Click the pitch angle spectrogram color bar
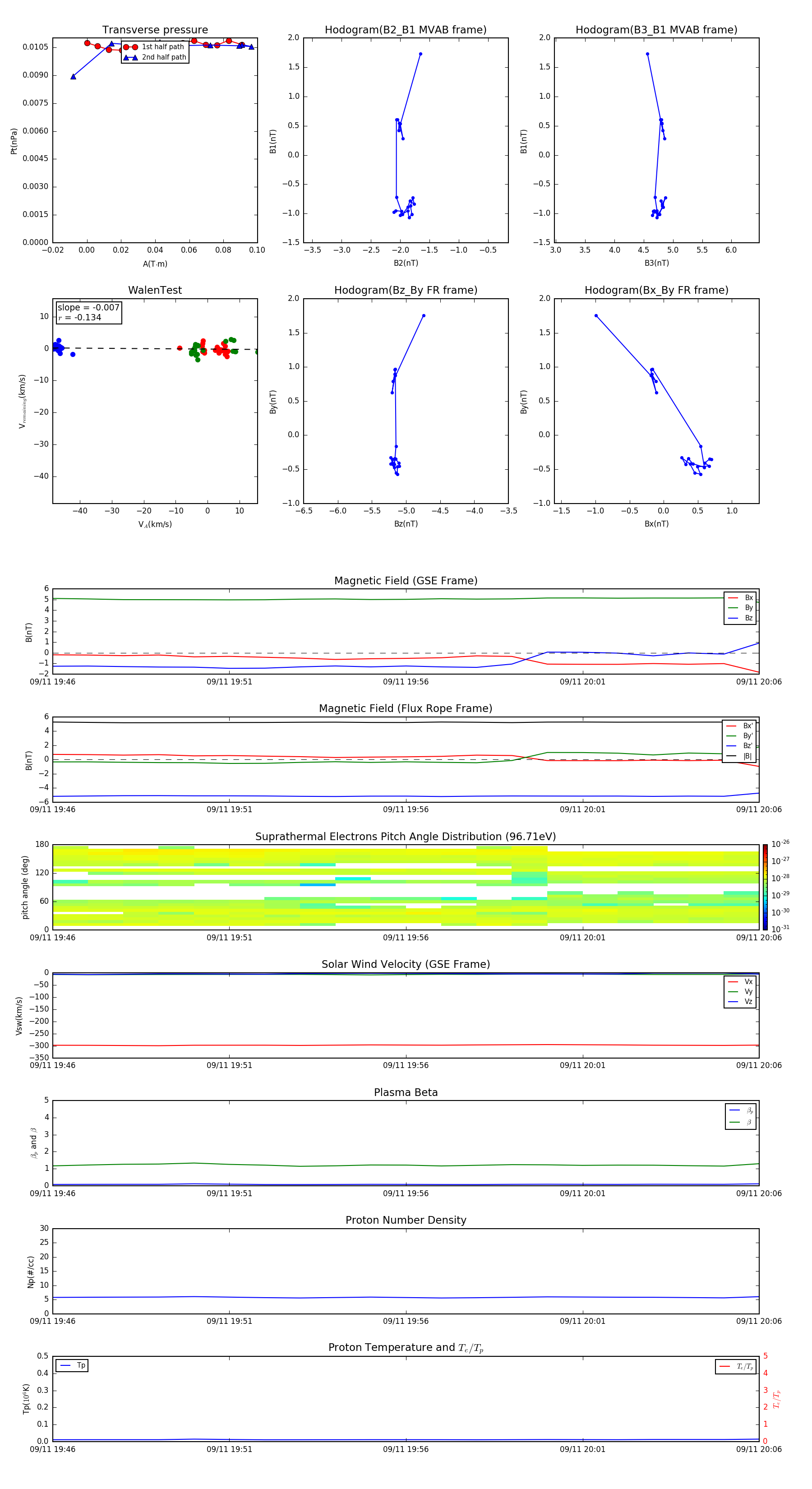Viewport: 812px width, 1489px height. [765, 887]
